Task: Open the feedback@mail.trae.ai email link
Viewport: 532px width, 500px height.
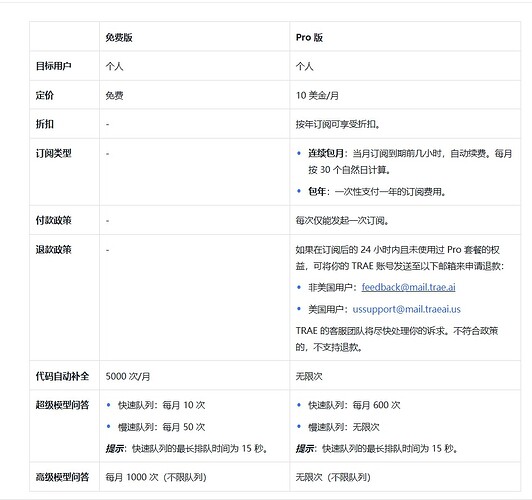Action: point(408,287)
